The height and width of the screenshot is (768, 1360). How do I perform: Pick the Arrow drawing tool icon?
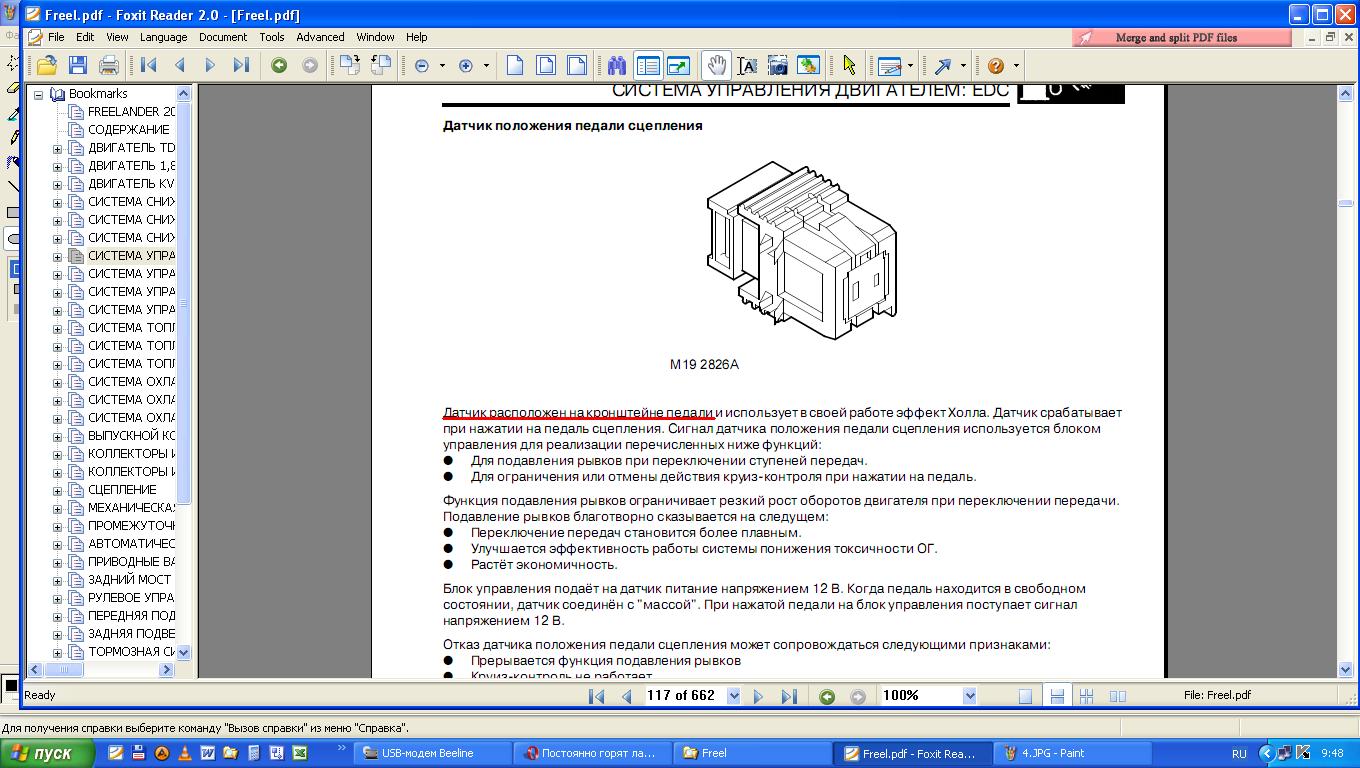[942, 66]
